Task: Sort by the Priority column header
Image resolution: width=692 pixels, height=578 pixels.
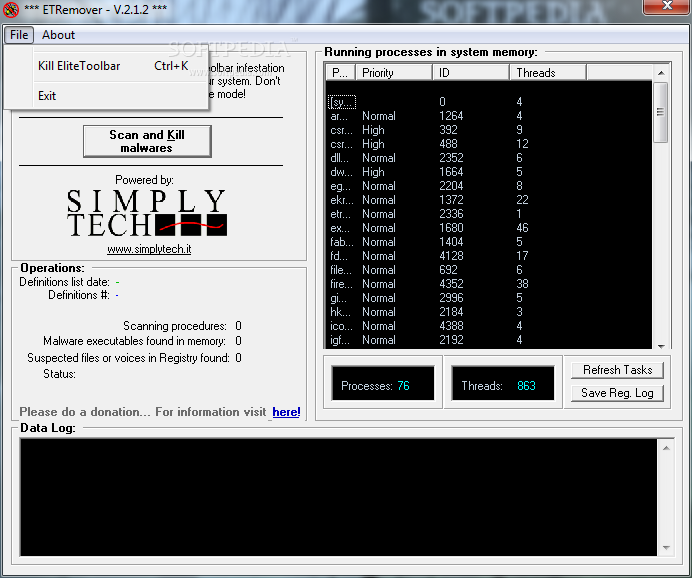Action: [x=394, y=72]
